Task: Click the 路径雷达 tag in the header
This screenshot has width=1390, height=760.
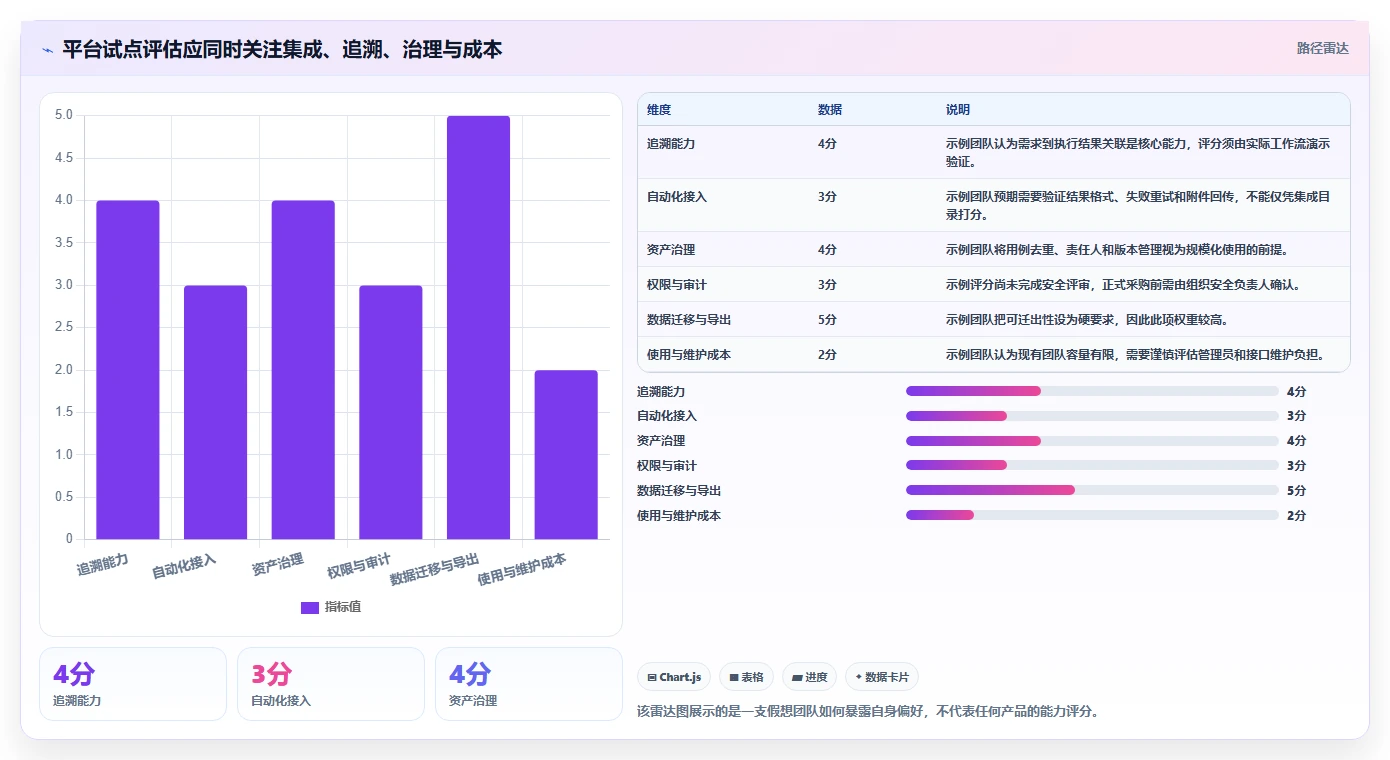Action: point(1322,48)
